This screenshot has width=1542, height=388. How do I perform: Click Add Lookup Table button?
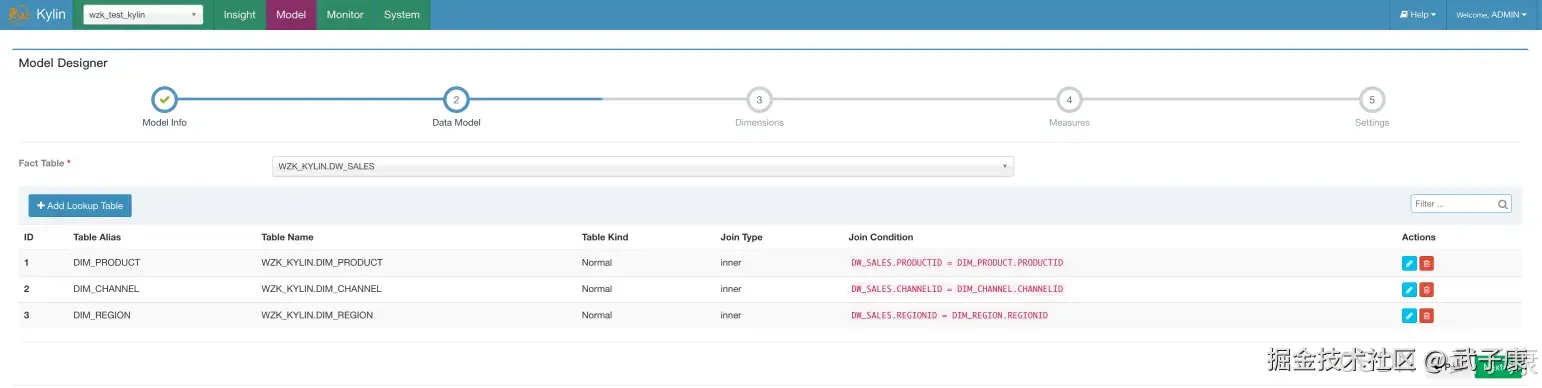pyautogui.click(x=80, y=205)
